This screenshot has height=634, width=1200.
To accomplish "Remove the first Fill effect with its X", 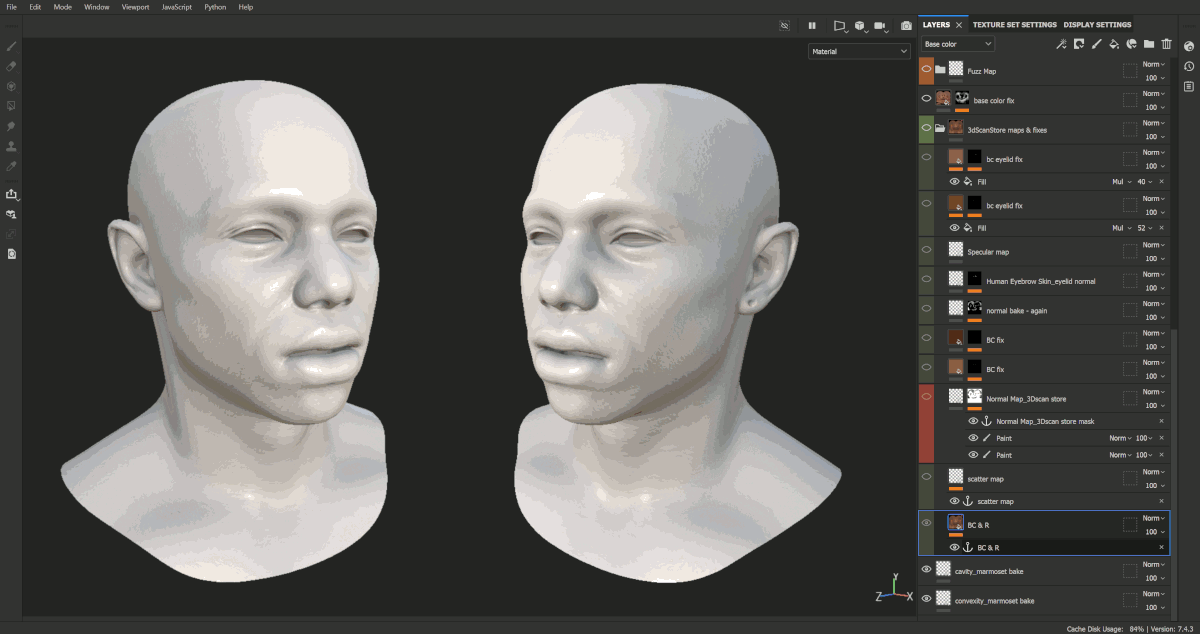I will (x=1161, y=182).
